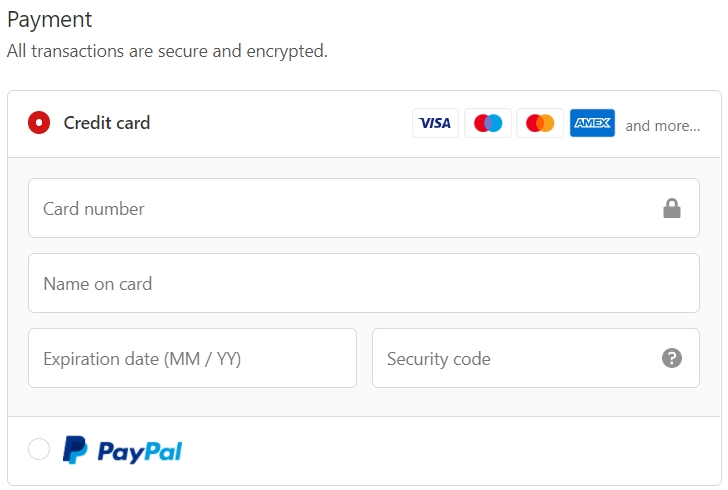This screenshot has width=728, height=490.
Task: Click the Payment section heading
Action: [50, 20]
